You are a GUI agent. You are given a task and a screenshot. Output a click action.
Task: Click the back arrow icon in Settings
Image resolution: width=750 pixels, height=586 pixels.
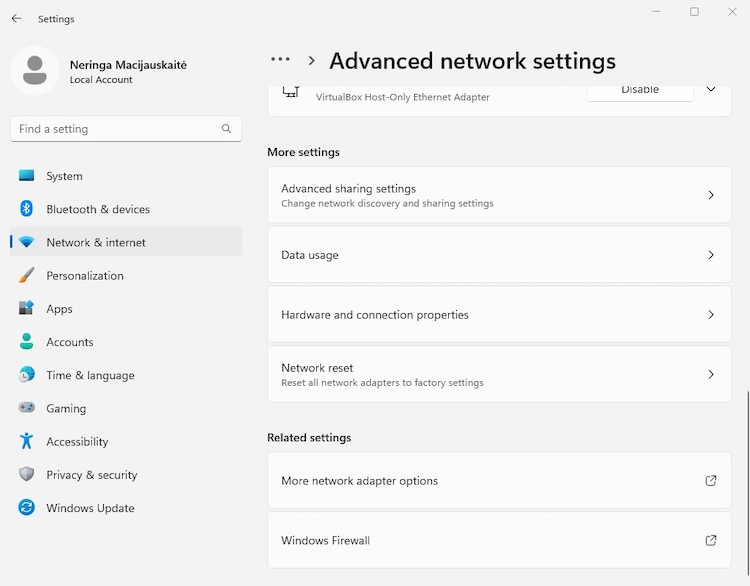[x=17, y=19]
